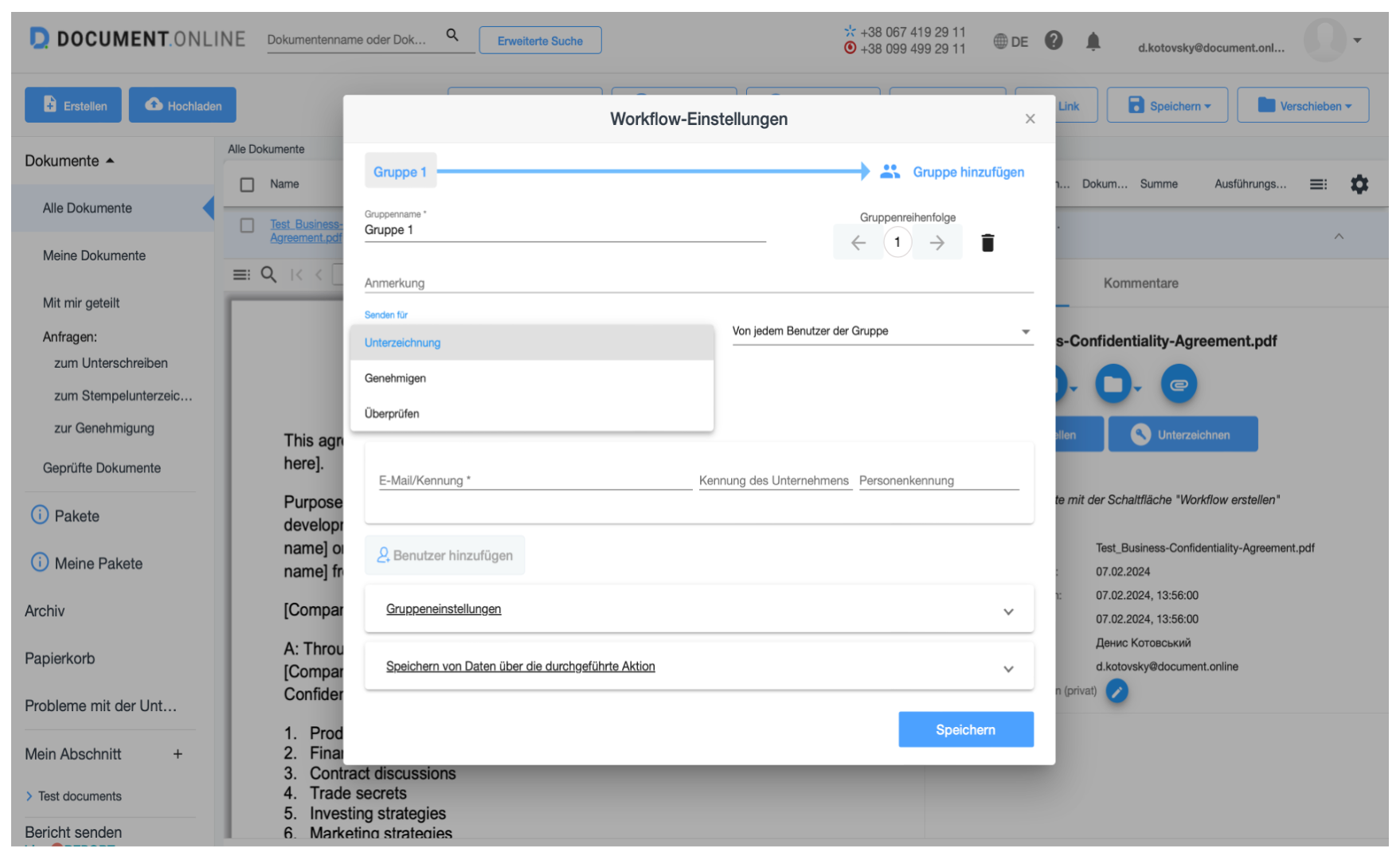1400x860 pixels.
Task: Open table settings gear icon
Action: click(1359, 185)
